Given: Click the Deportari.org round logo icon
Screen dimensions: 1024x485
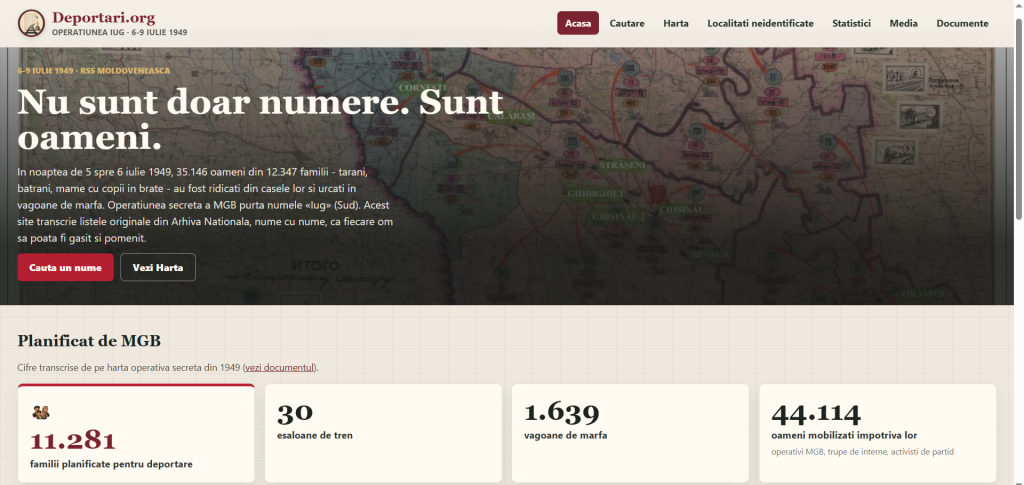Looking at the screenshot, I should [x=31, y=23].
